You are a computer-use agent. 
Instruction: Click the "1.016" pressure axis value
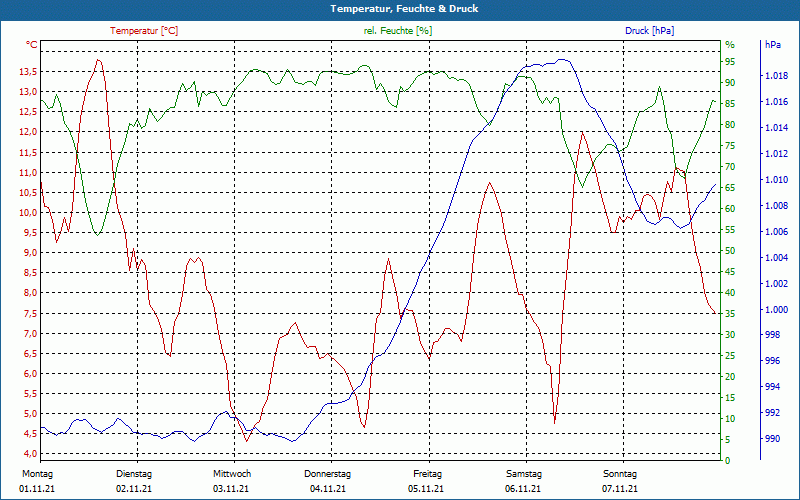click(x=776, y=103)
